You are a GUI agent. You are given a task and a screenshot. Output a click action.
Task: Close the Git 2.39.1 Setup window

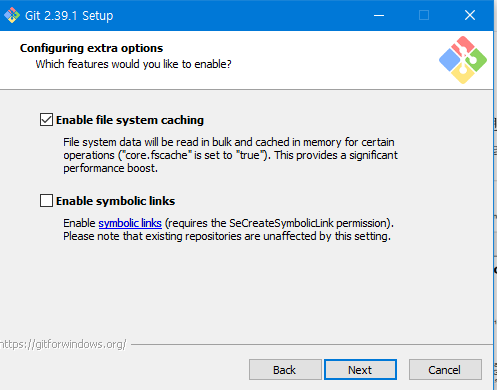470,15
